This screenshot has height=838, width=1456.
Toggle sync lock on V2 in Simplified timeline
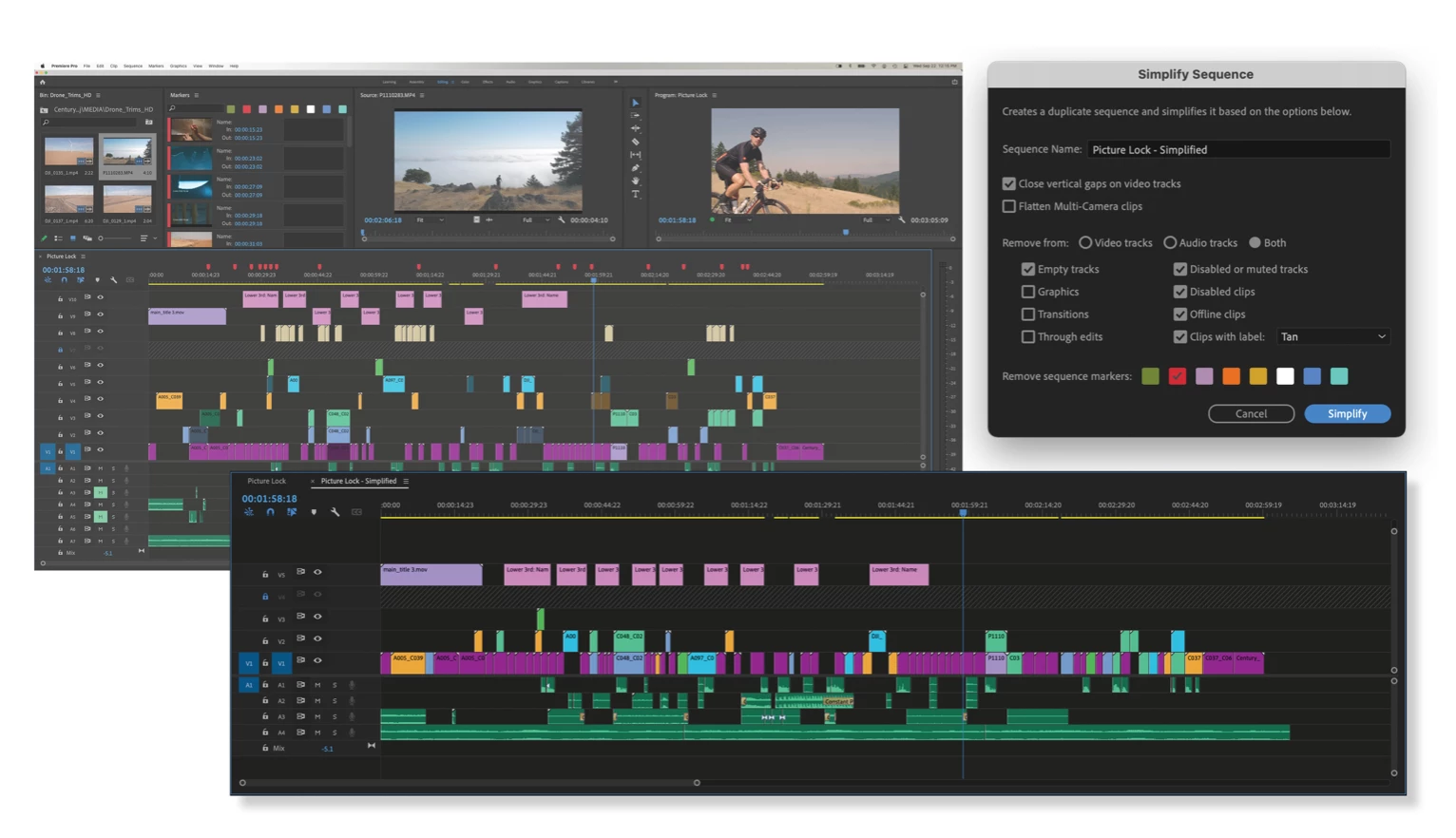(301, 638)
